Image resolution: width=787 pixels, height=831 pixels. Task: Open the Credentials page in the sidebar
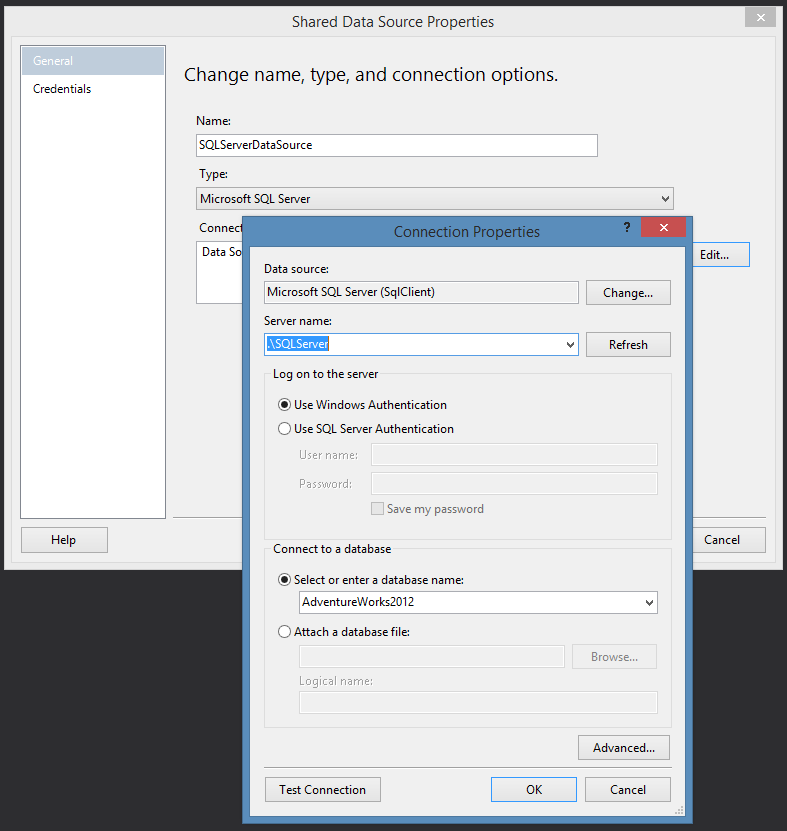coord(93,89)
